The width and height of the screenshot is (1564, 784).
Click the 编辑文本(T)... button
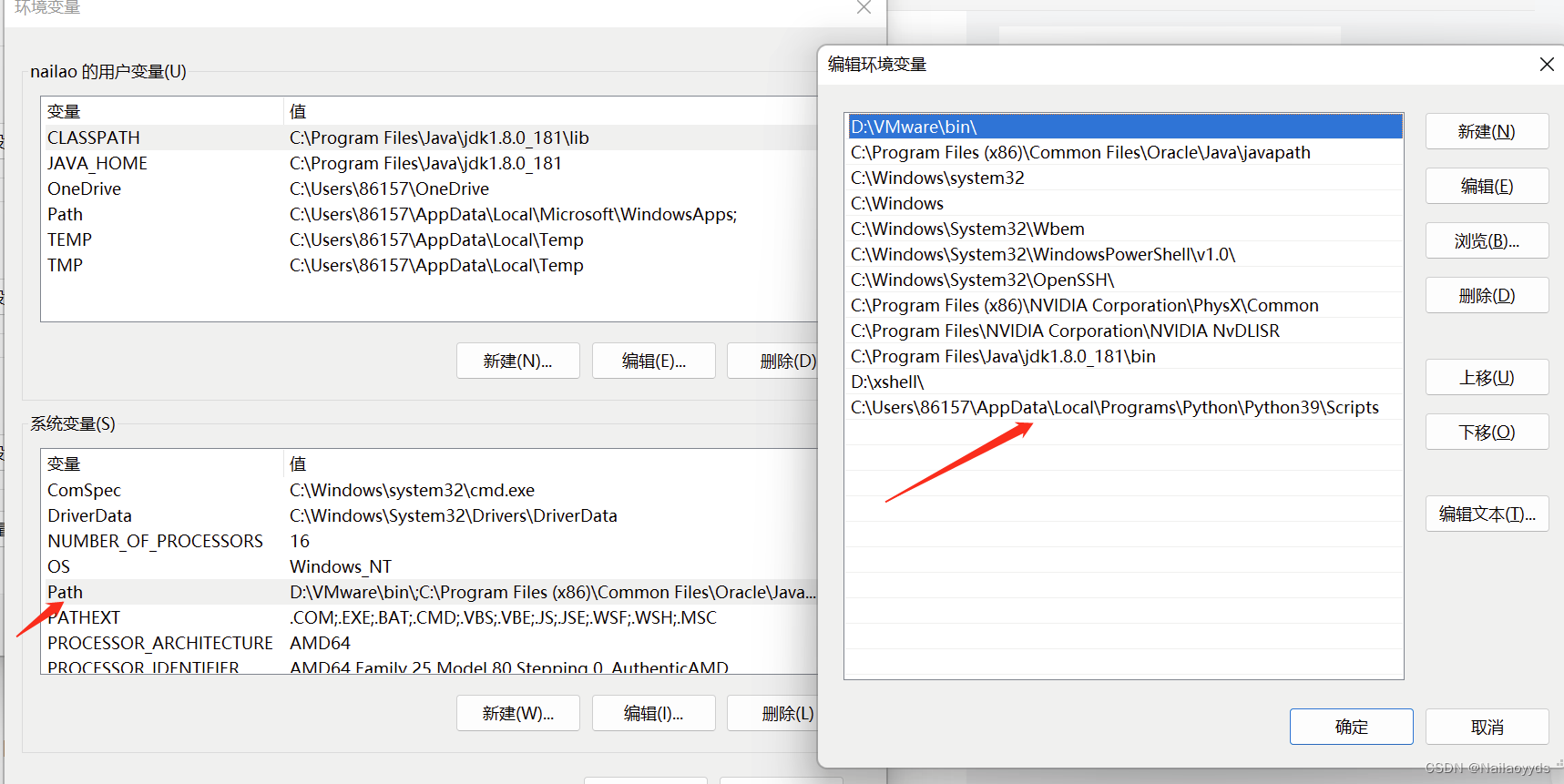click(1487, 514)
